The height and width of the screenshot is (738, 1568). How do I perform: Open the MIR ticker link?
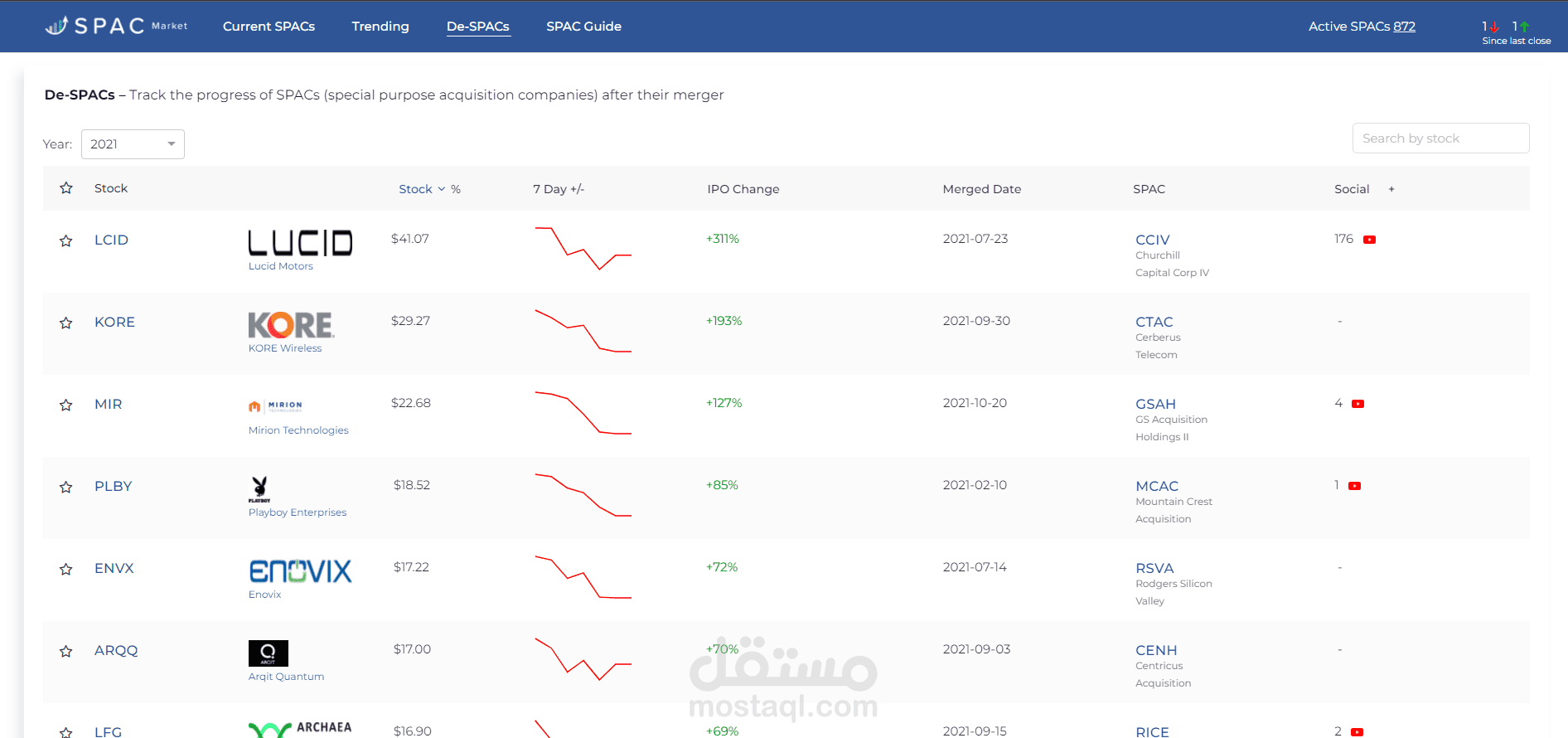coord(109,404)
